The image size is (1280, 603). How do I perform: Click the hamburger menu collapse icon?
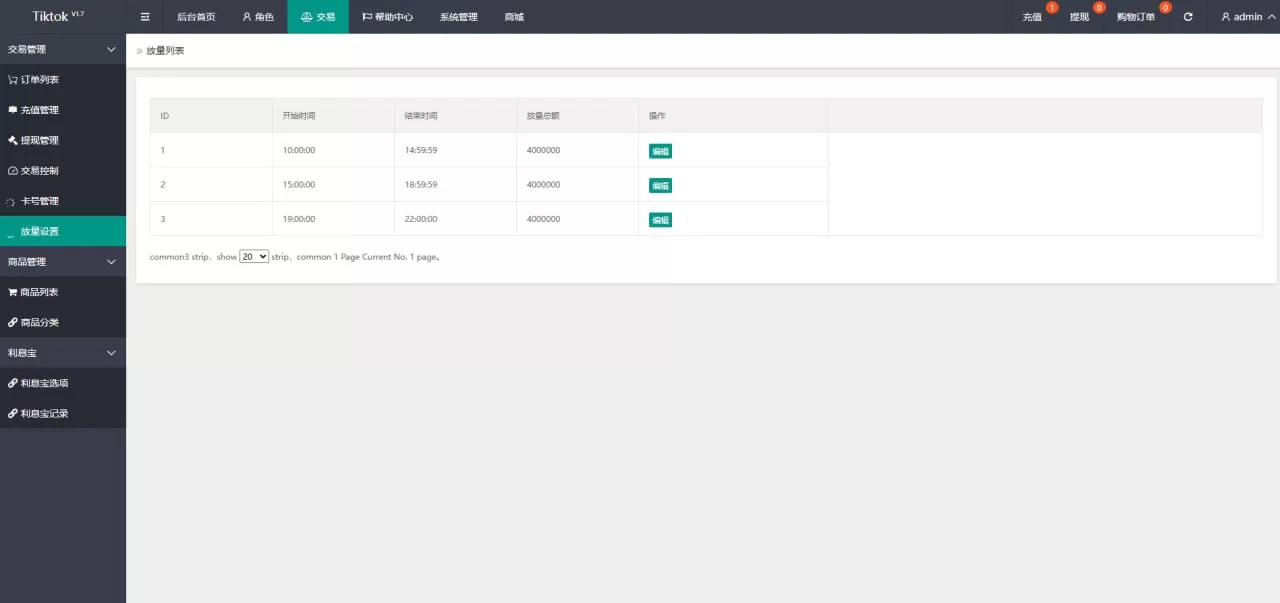145,17
